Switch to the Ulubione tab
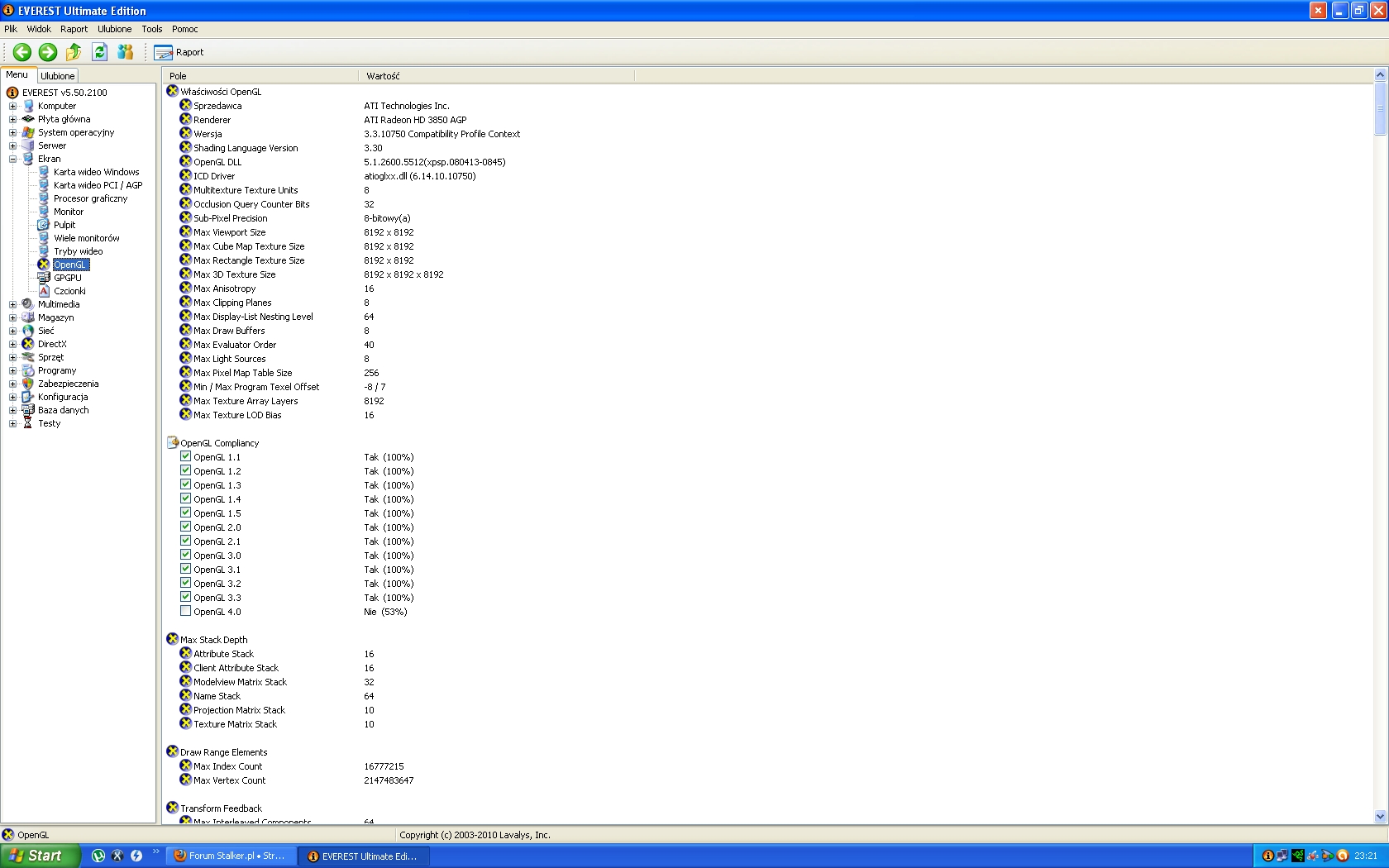The height and width of the screenshot is (868, 1389). point(58,75)
